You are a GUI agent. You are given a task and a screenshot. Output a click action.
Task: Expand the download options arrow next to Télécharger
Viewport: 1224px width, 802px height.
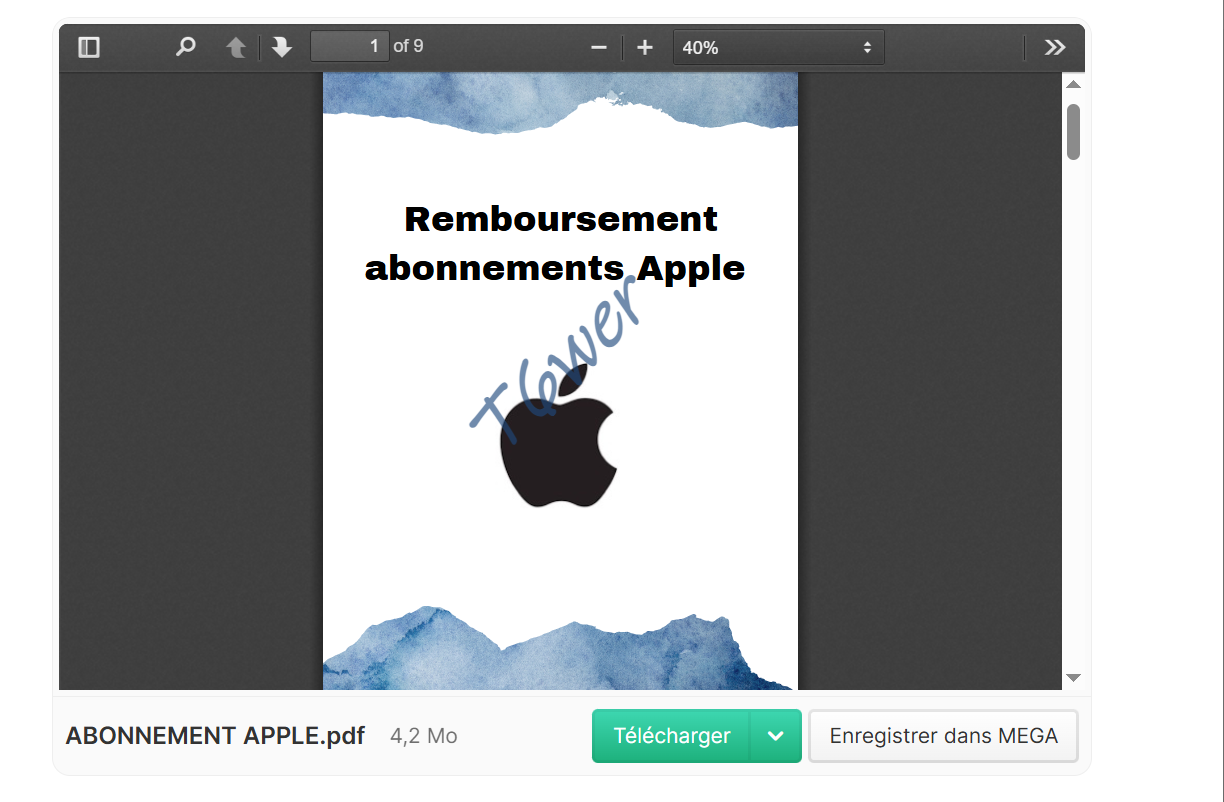pos(776,736)
